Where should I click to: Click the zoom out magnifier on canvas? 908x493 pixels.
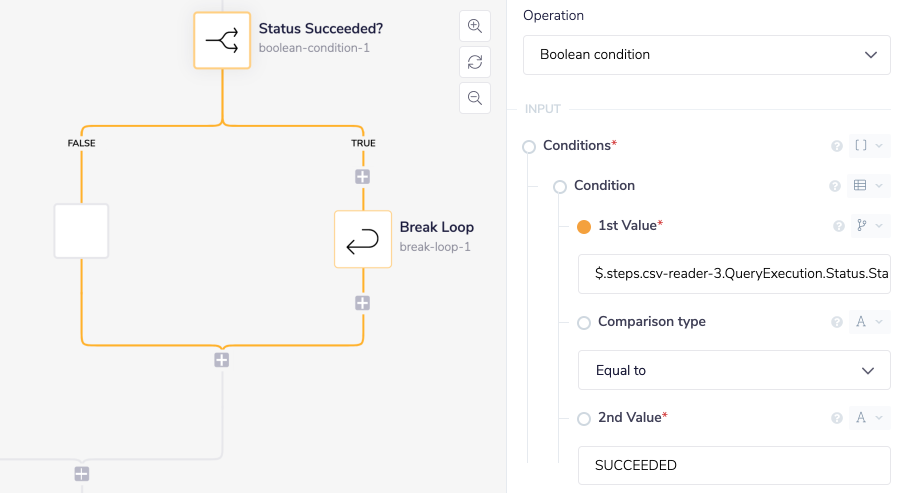475,98
